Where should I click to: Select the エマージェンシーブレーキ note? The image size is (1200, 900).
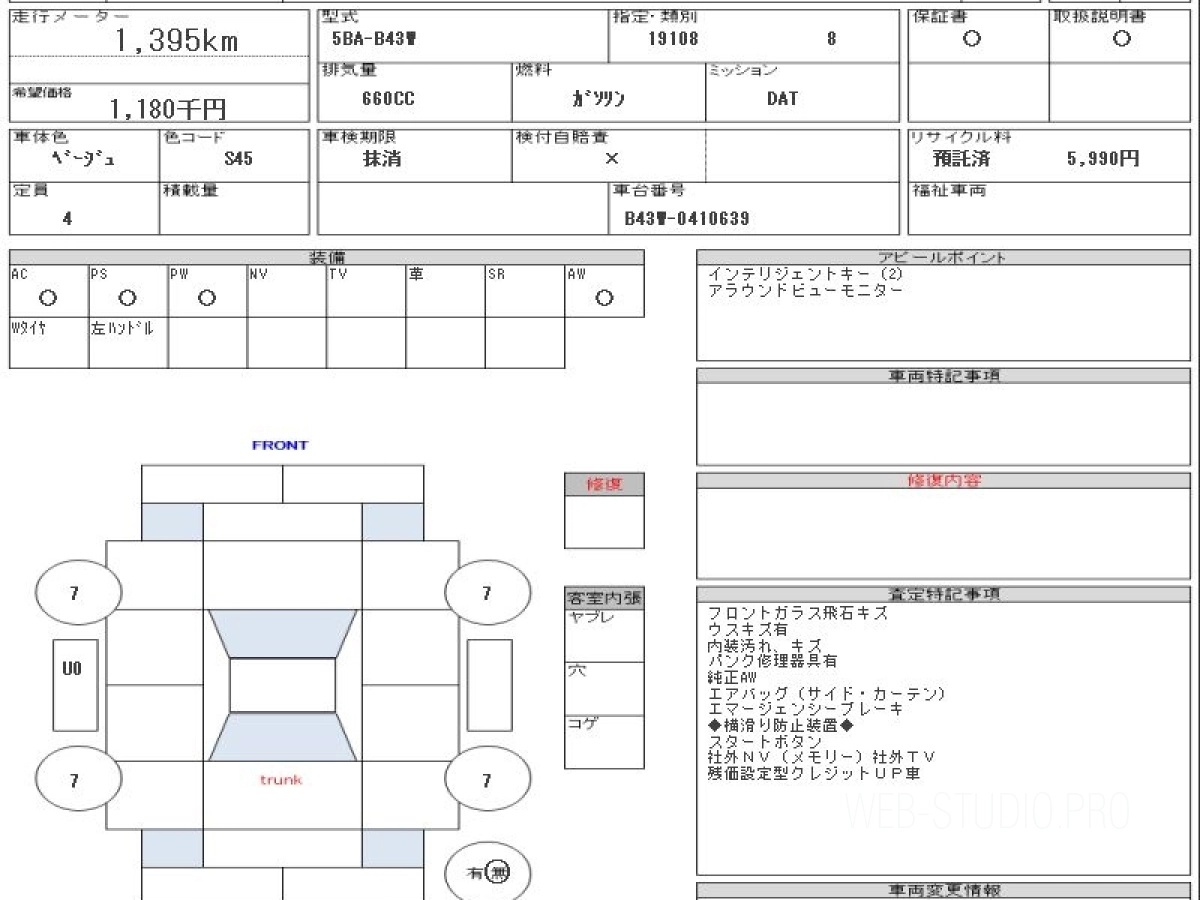pyautogui.click(x=805, y=709)
